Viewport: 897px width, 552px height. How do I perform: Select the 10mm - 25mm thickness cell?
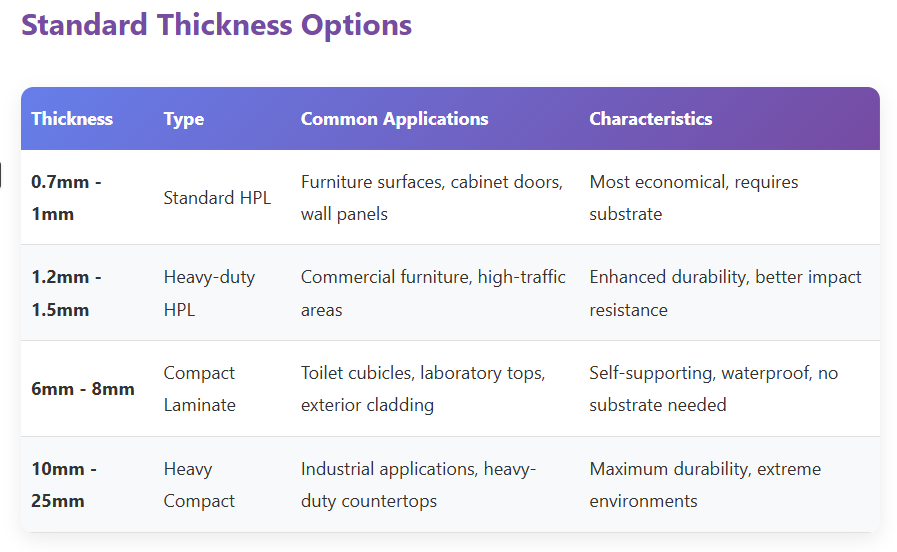[x=66, y=485]
